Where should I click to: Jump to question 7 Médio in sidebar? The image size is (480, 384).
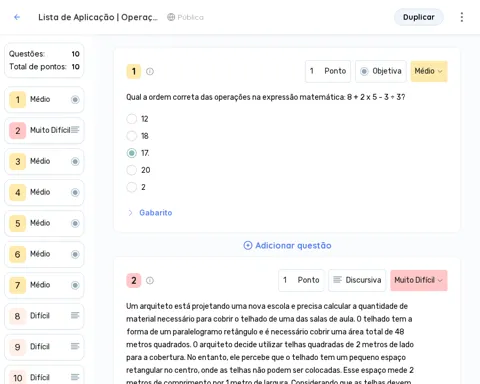(x=44, y=285)
